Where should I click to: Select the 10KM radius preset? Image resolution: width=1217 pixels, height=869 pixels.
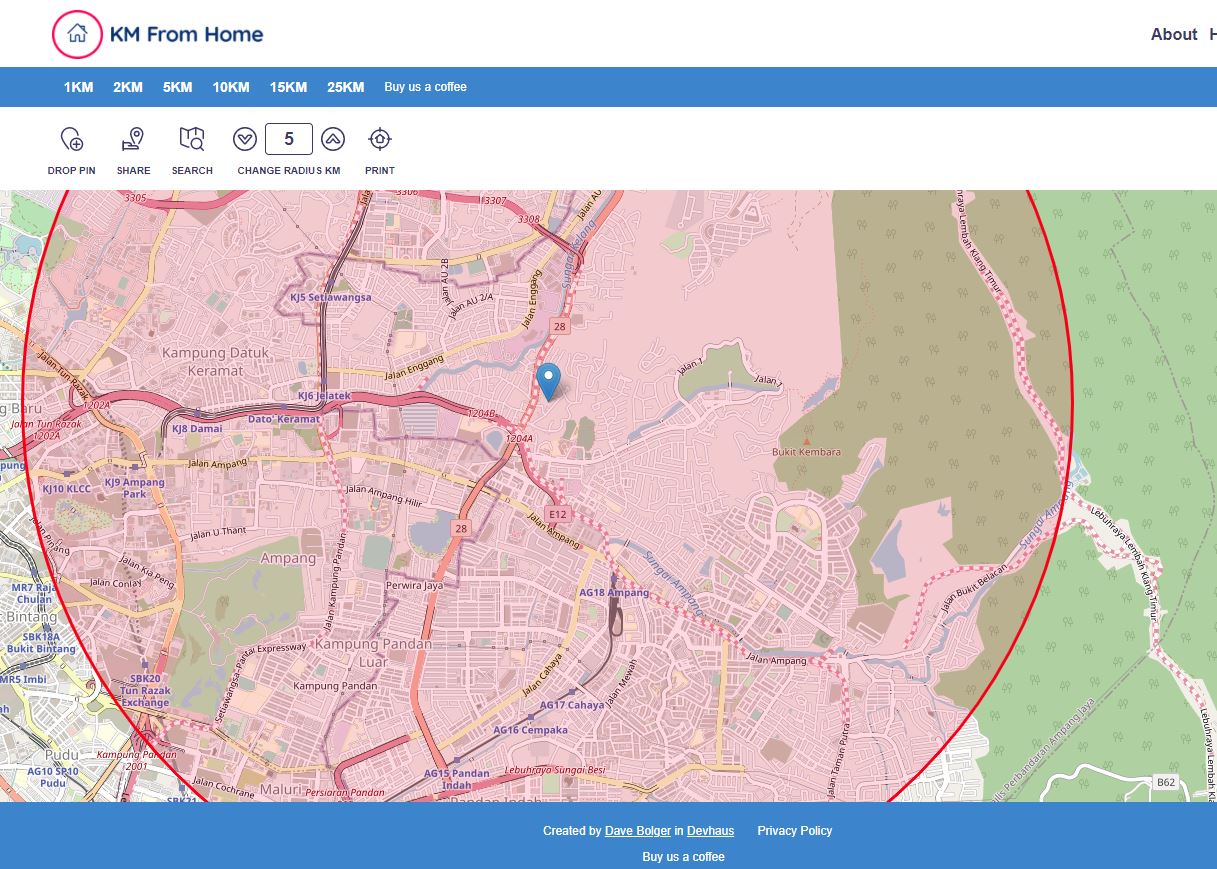231,87
